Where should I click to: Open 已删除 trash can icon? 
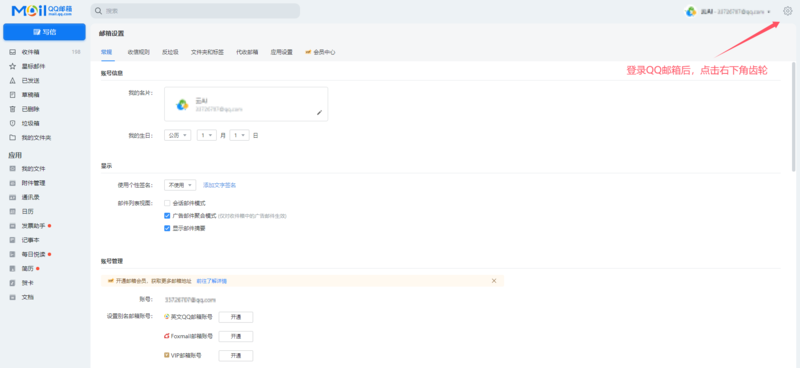13,109
